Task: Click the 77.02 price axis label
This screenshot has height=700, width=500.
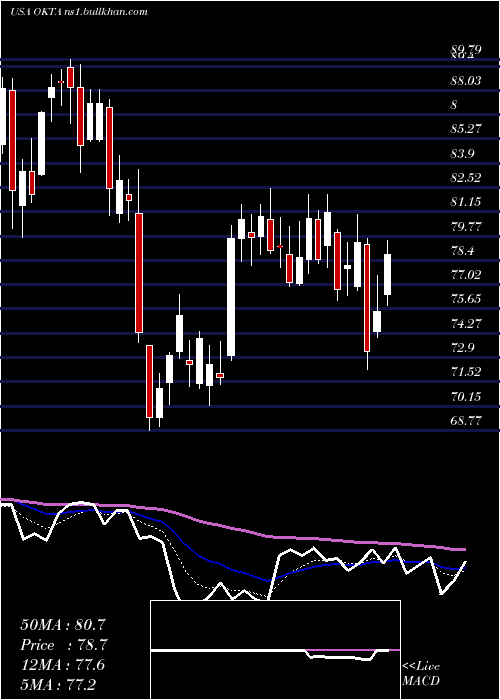Action: [x=467, y=275]
